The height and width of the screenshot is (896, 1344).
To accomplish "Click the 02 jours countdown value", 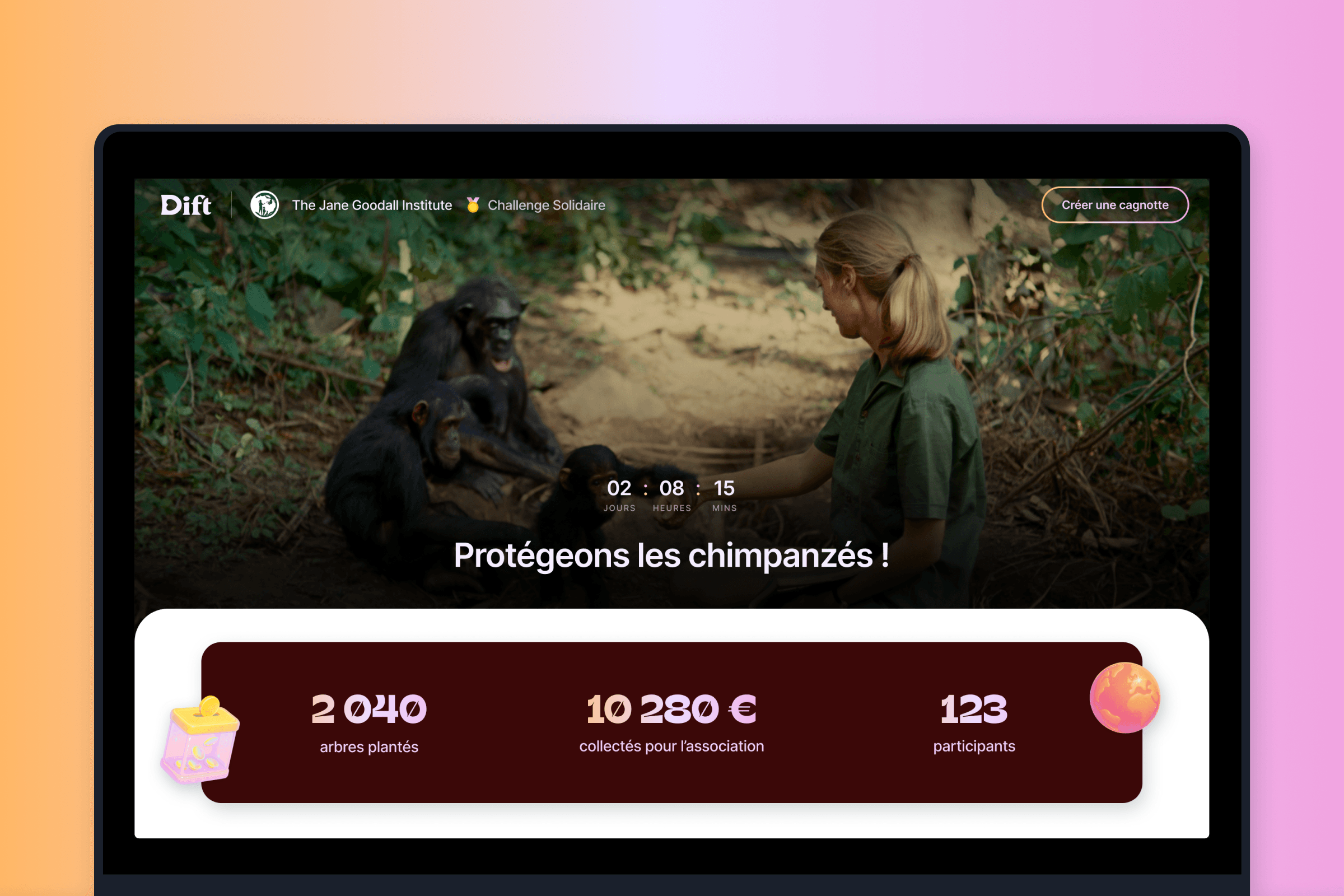I will (x=619, y=488).
